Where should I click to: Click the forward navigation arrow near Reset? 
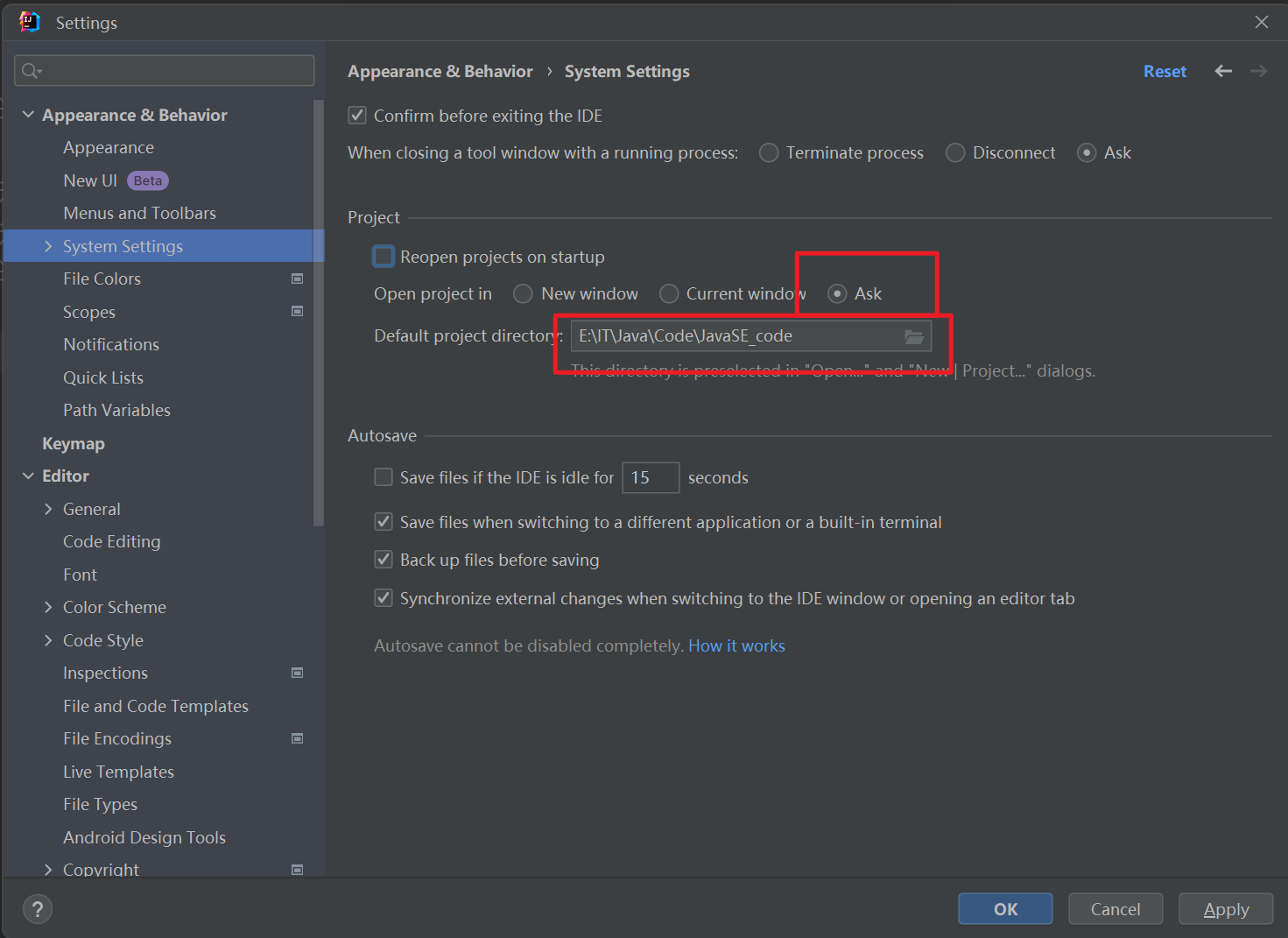click(1257, 71)
